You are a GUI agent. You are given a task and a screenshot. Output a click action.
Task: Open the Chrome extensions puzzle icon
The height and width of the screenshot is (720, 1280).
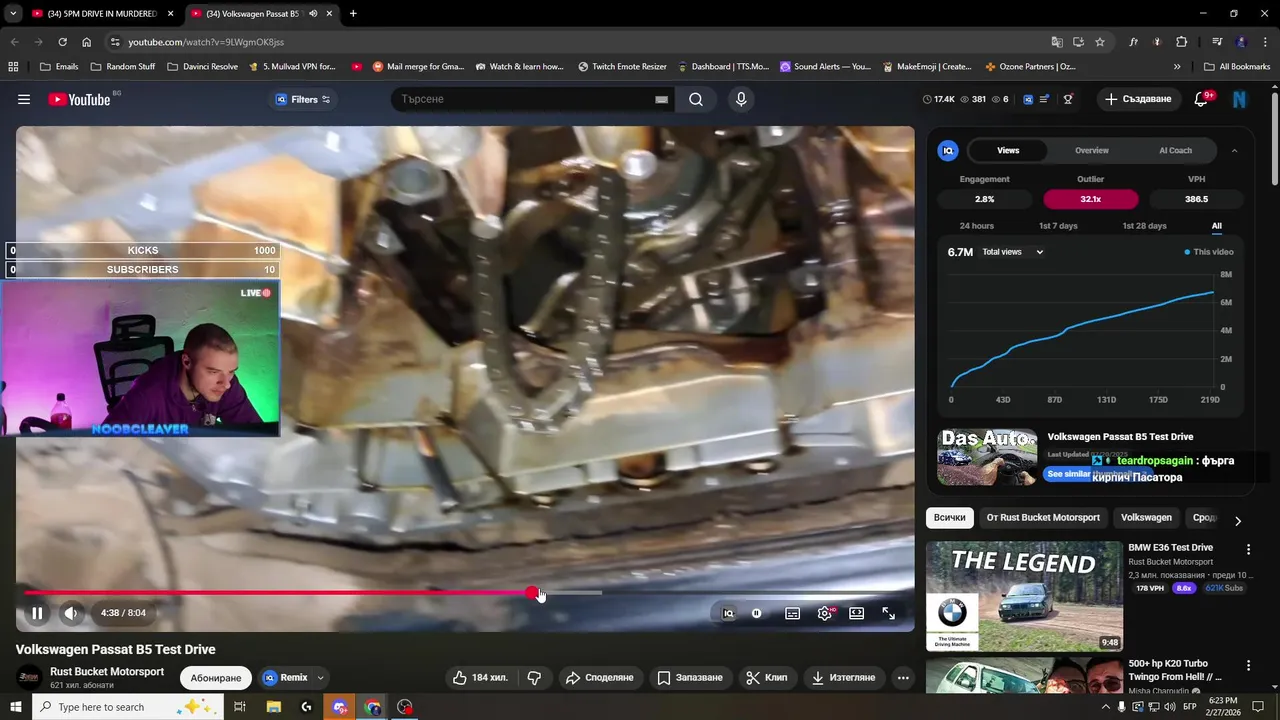pos(1182,42)
